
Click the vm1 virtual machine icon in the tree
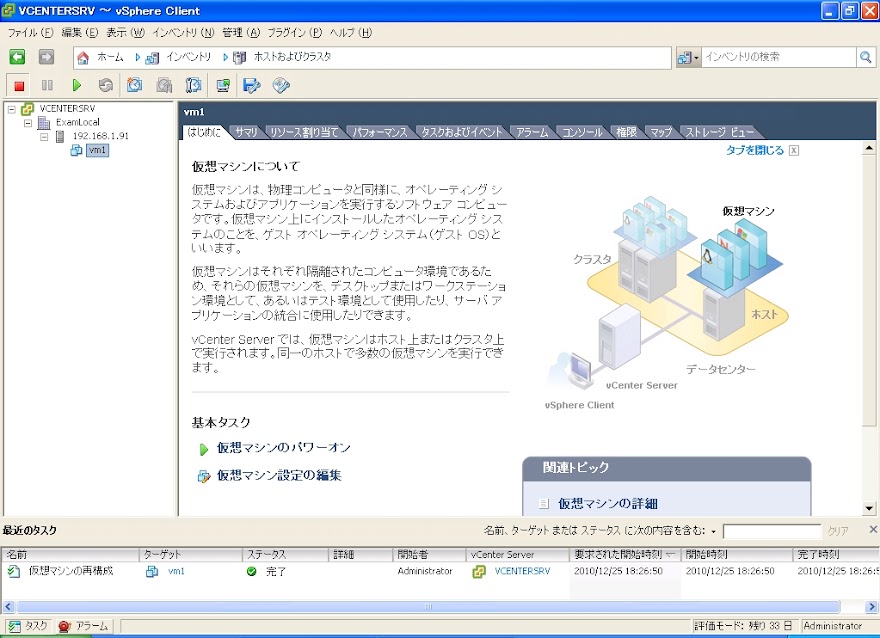coord(76,150)
